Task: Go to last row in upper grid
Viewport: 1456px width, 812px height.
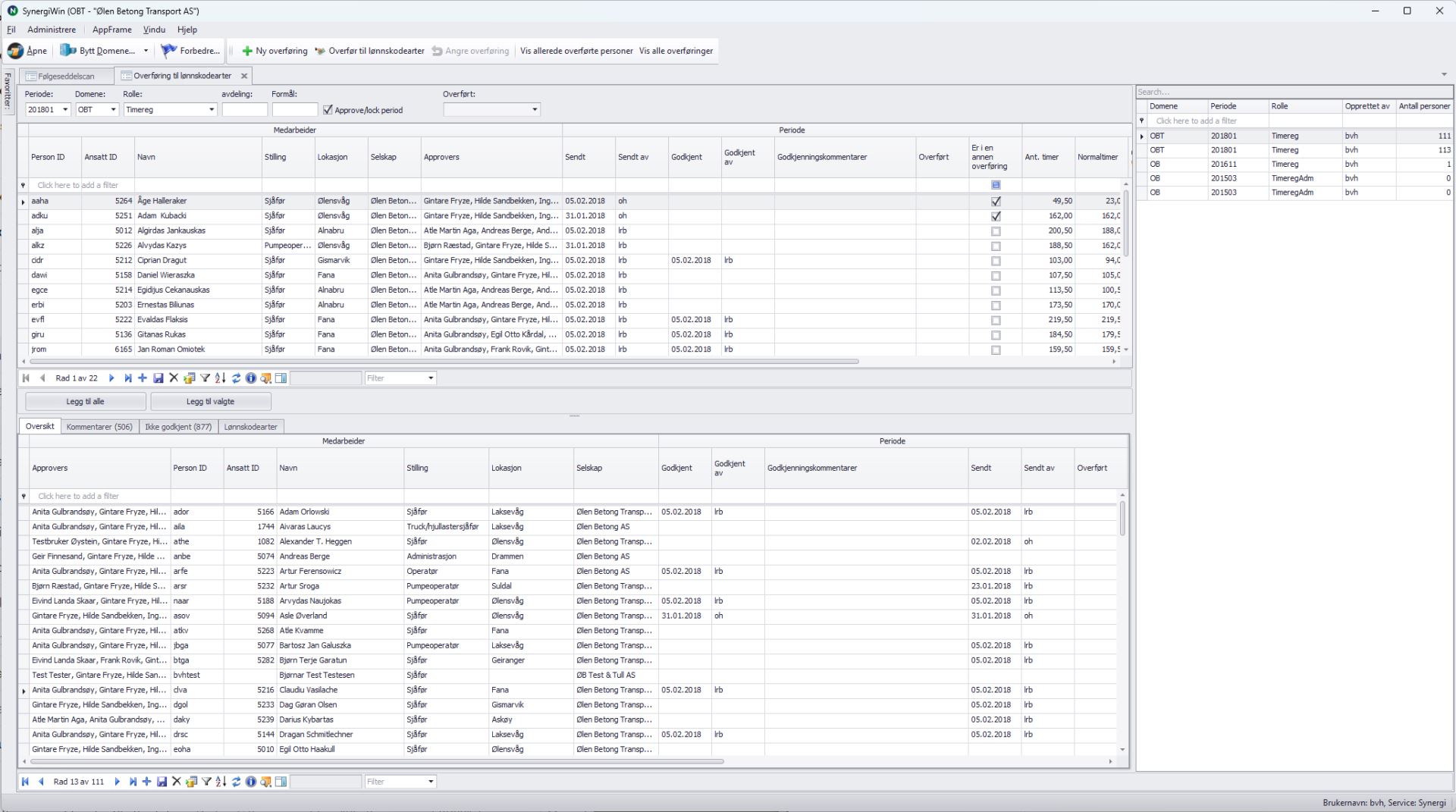Action: 127,378
